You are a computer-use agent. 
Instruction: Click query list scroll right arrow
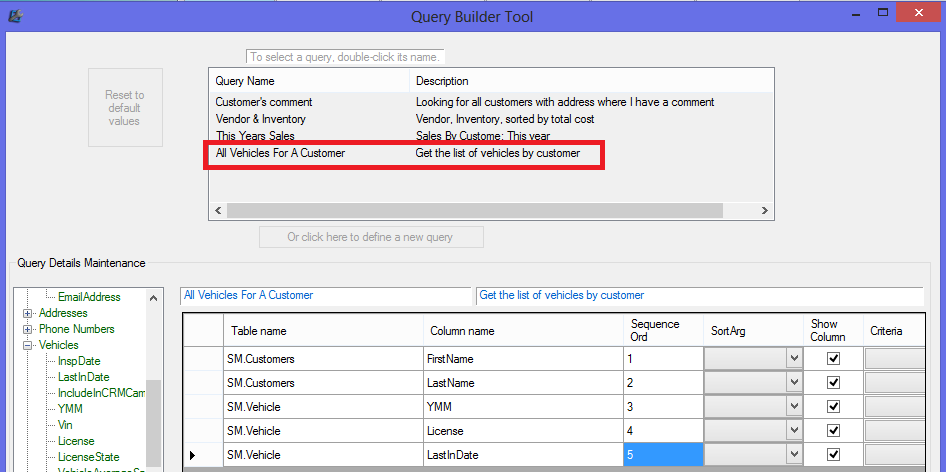pyautogui.click(x=765, y=211)
